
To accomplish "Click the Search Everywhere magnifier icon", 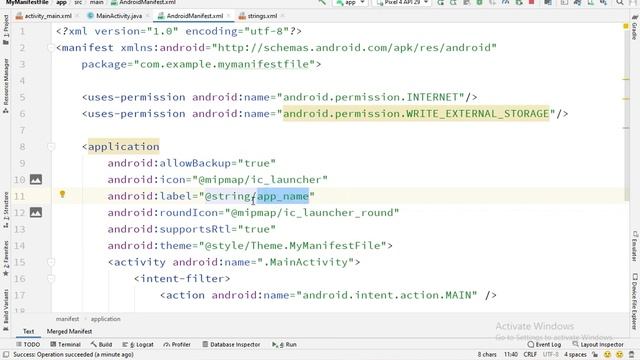I will [x=620, y=2].
